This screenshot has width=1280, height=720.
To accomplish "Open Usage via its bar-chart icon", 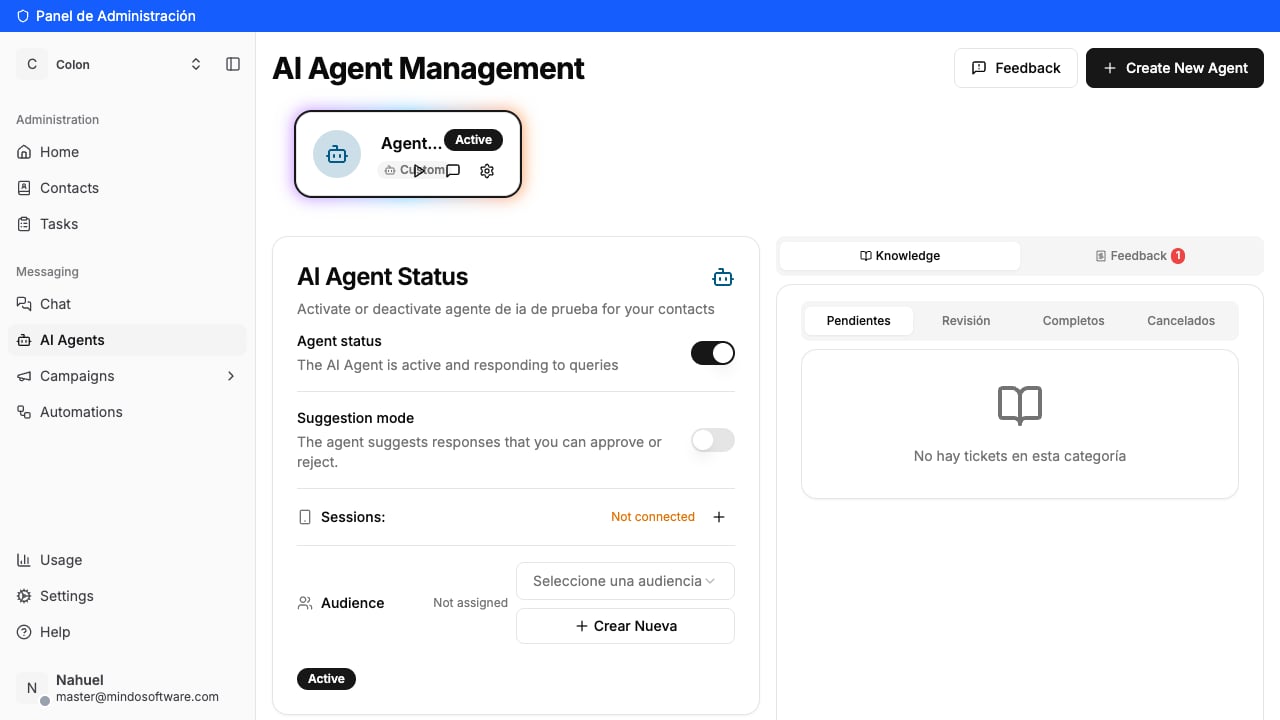I will point(24,560).
